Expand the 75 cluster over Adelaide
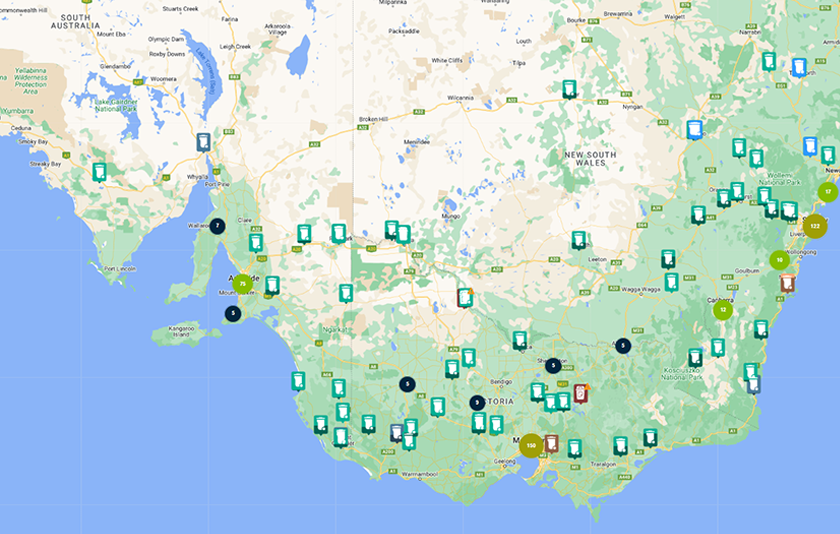This screenshot has width=840, height=534. 242,283
